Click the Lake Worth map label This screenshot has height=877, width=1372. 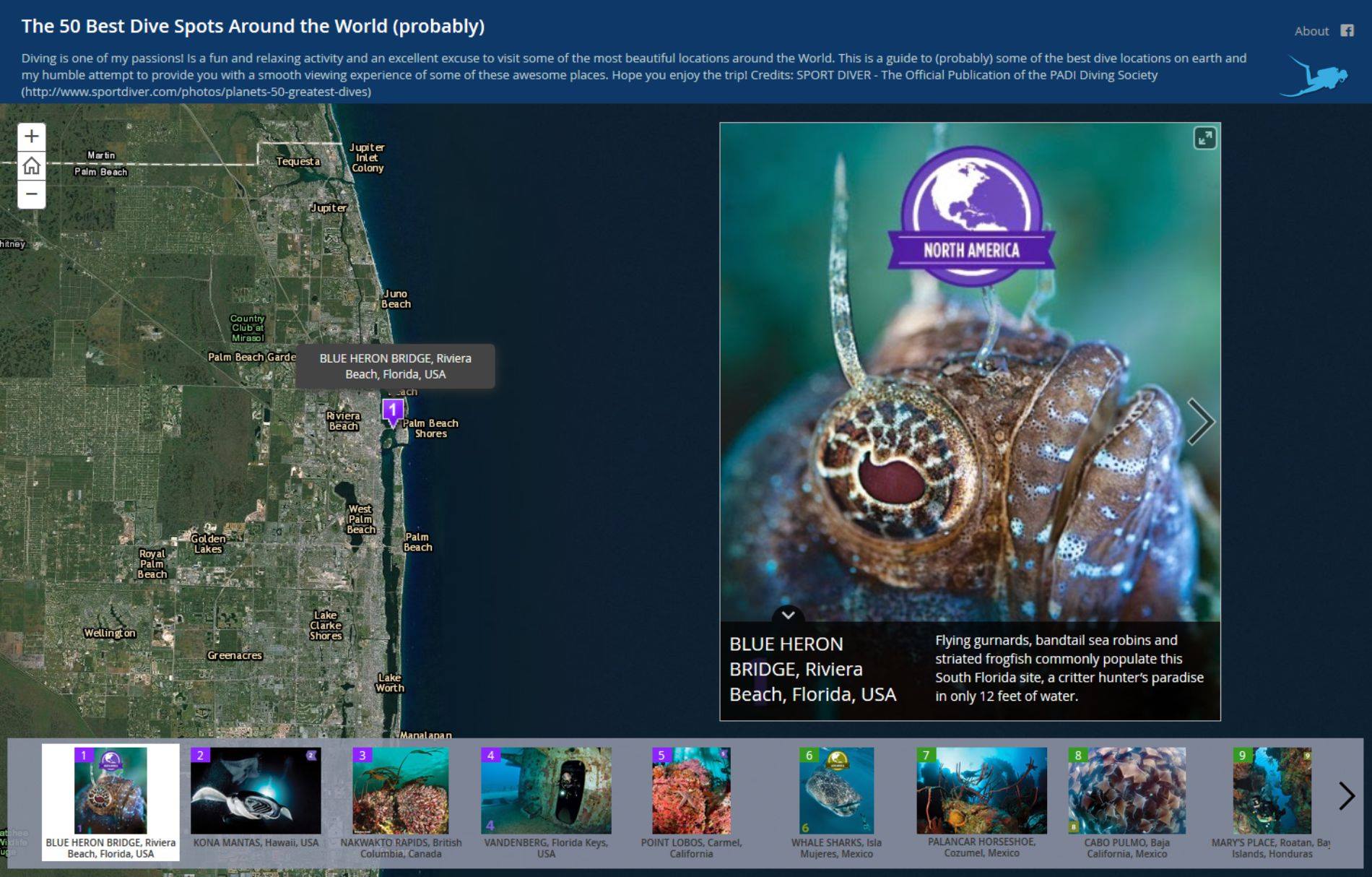point(390,683)
